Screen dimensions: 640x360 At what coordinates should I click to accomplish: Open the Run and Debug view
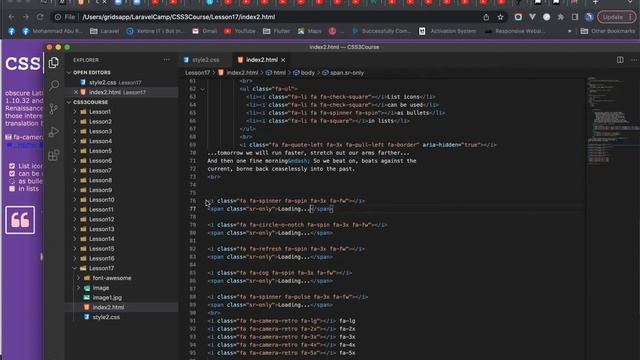click(53, 132)
